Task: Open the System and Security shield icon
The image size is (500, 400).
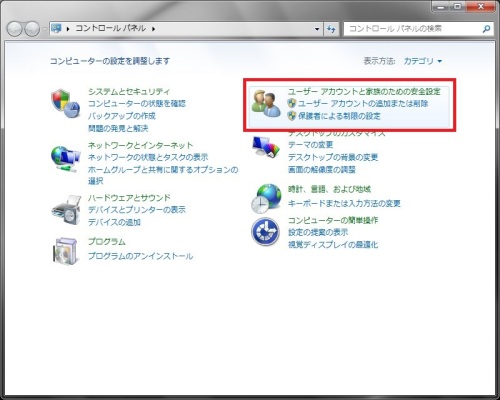Action: click(x=66, y=103)
